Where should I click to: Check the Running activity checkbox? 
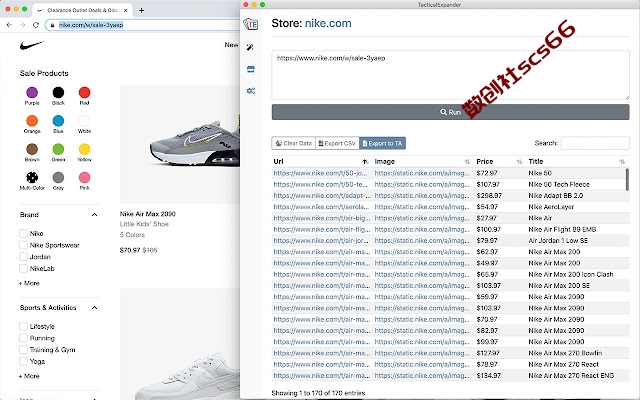23,338
